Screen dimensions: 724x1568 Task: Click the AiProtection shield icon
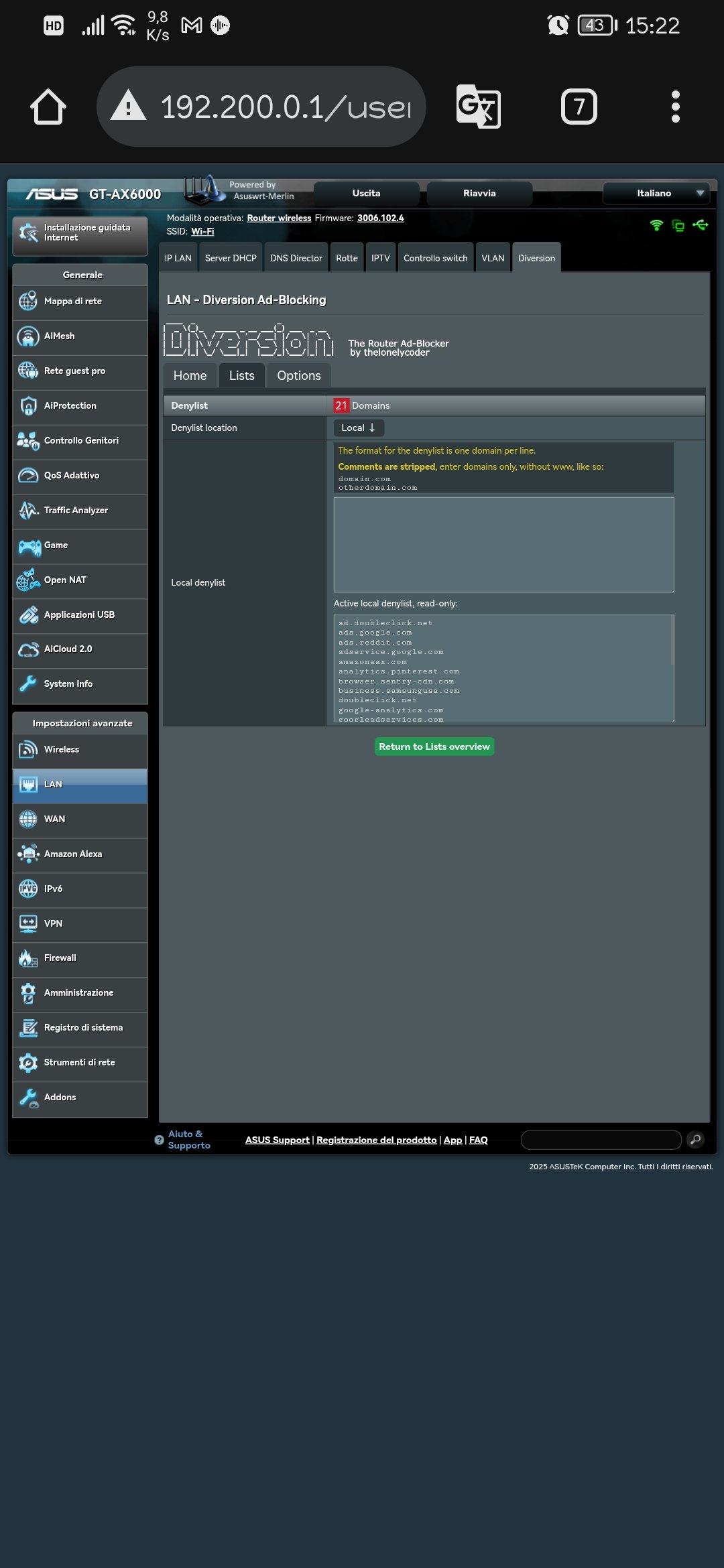[x=28, y=405]
